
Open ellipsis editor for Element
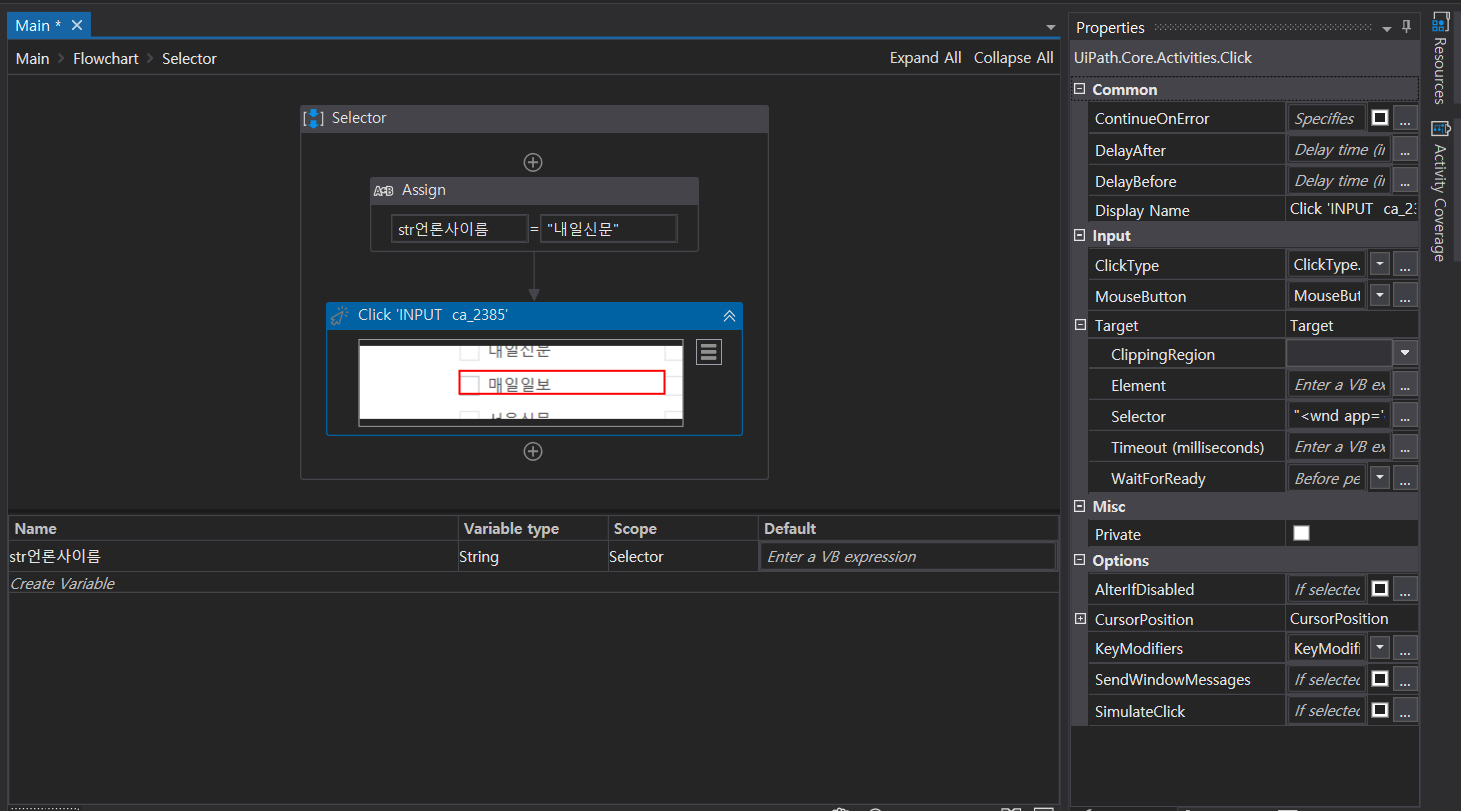pos(1405,384)
